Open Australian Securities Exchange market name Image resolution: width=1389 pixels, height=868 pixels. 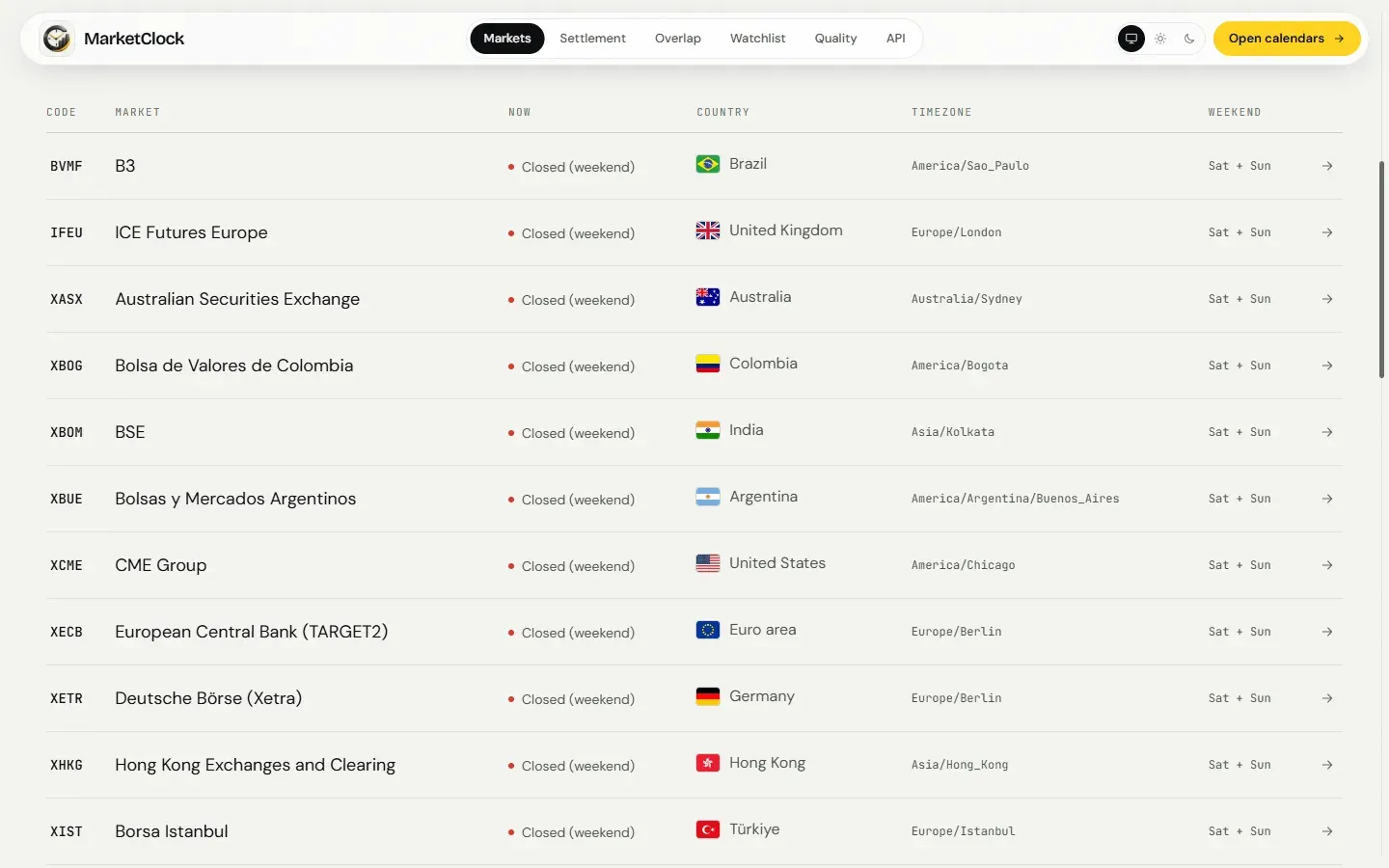[x=237, y=299]
